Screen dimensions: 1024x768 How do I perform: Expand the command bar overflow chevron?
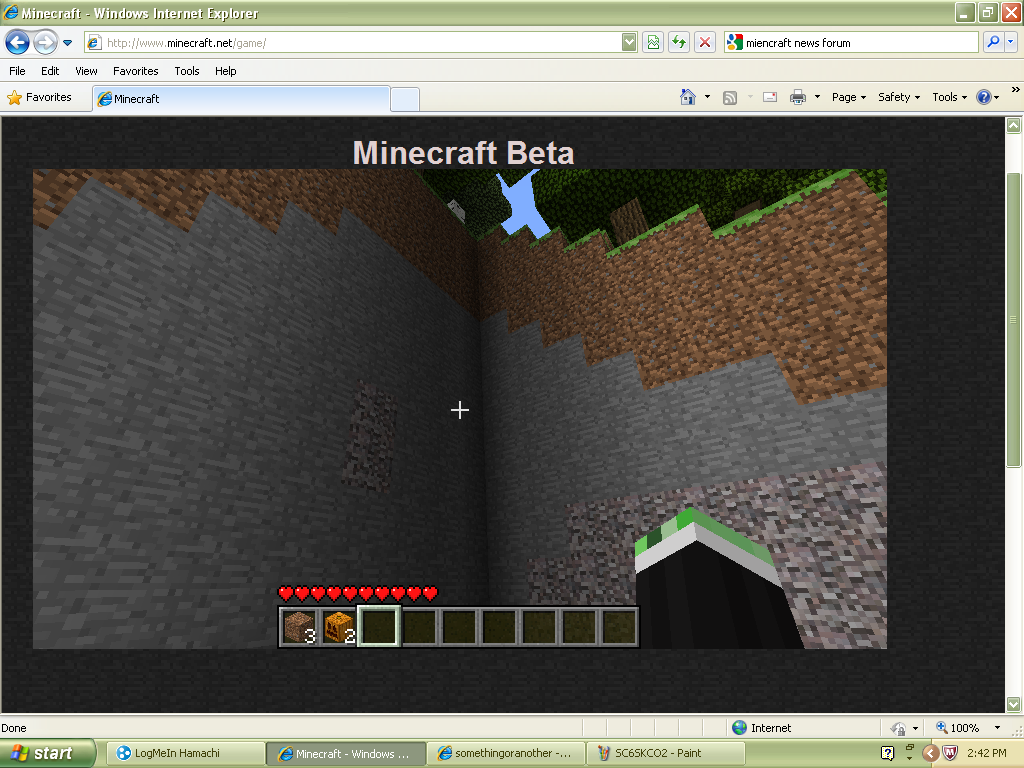tap(1016, 90)
